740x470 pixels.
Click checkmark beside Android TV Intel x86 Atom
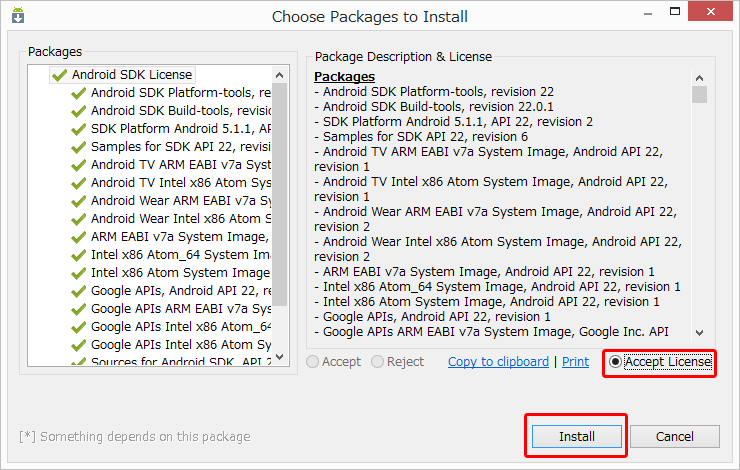pos(78,183)
